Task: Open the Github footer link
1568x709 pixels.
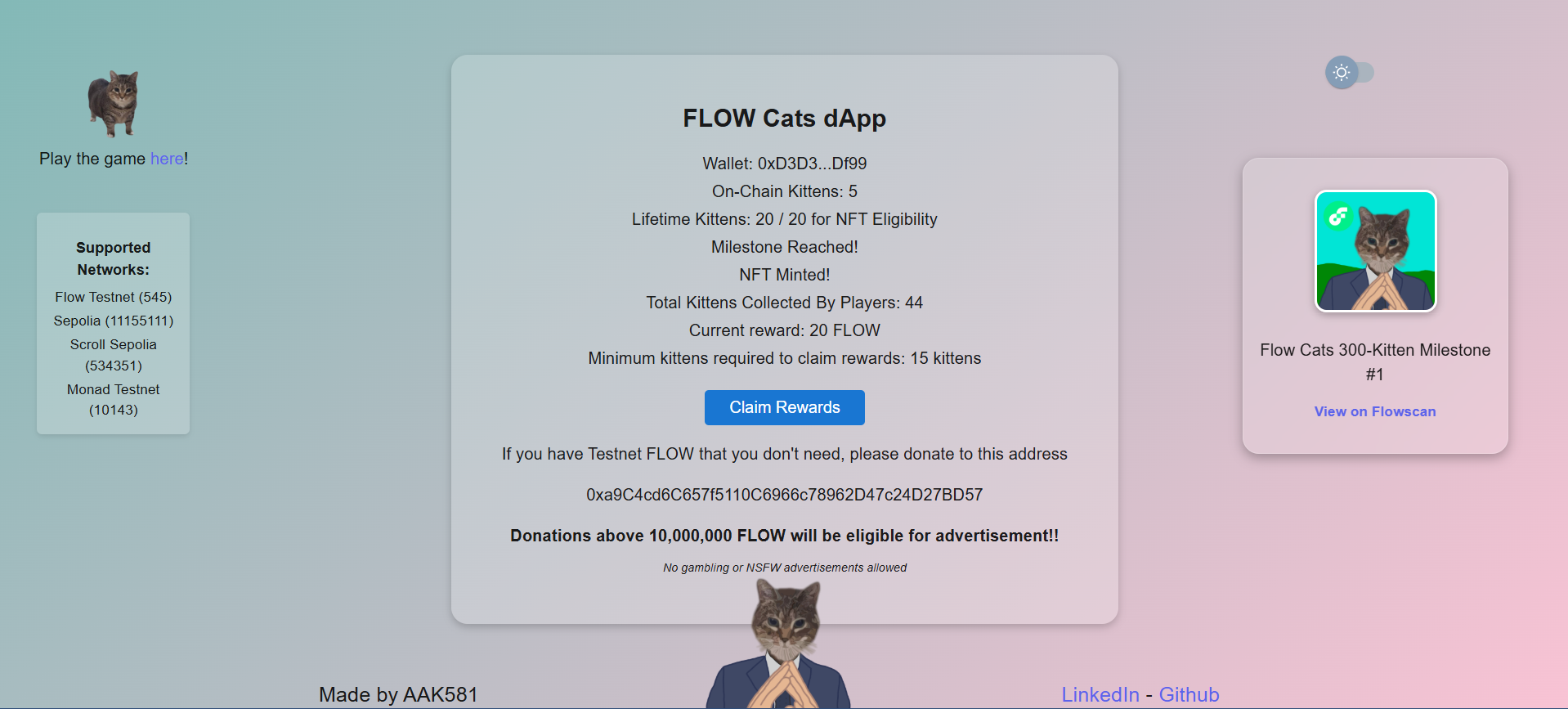Action: click(x=1189, y=694)
